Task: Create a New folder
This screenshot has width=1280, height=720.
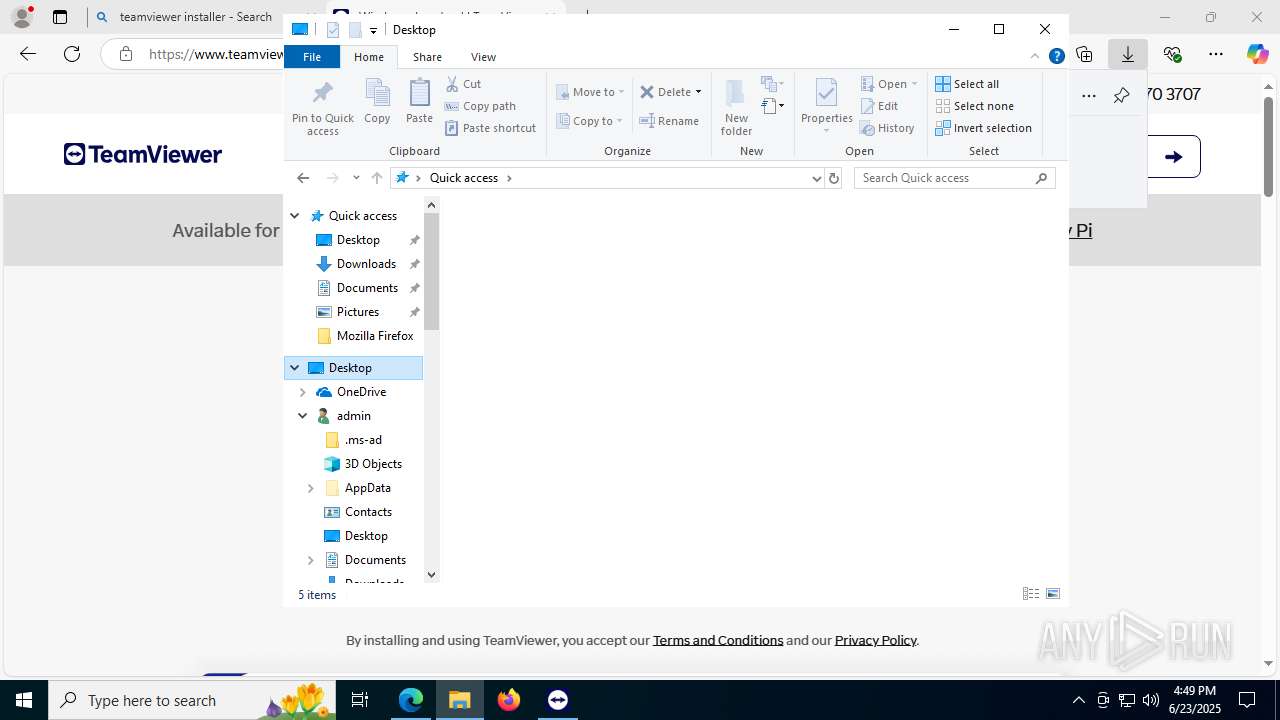Action: pyautogui.click(x=736, y=107)
